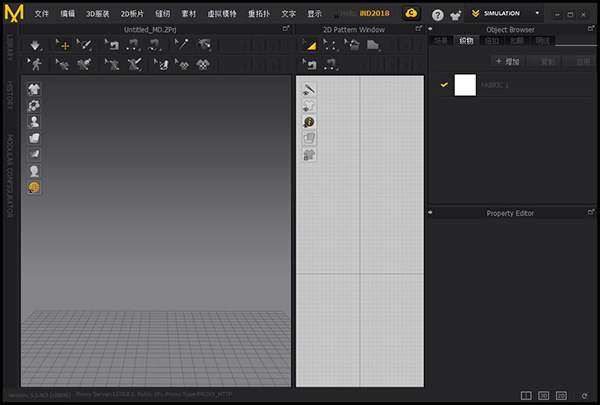Click the walking avatar figure tool

pyautogui.click(x=35, y=64)
